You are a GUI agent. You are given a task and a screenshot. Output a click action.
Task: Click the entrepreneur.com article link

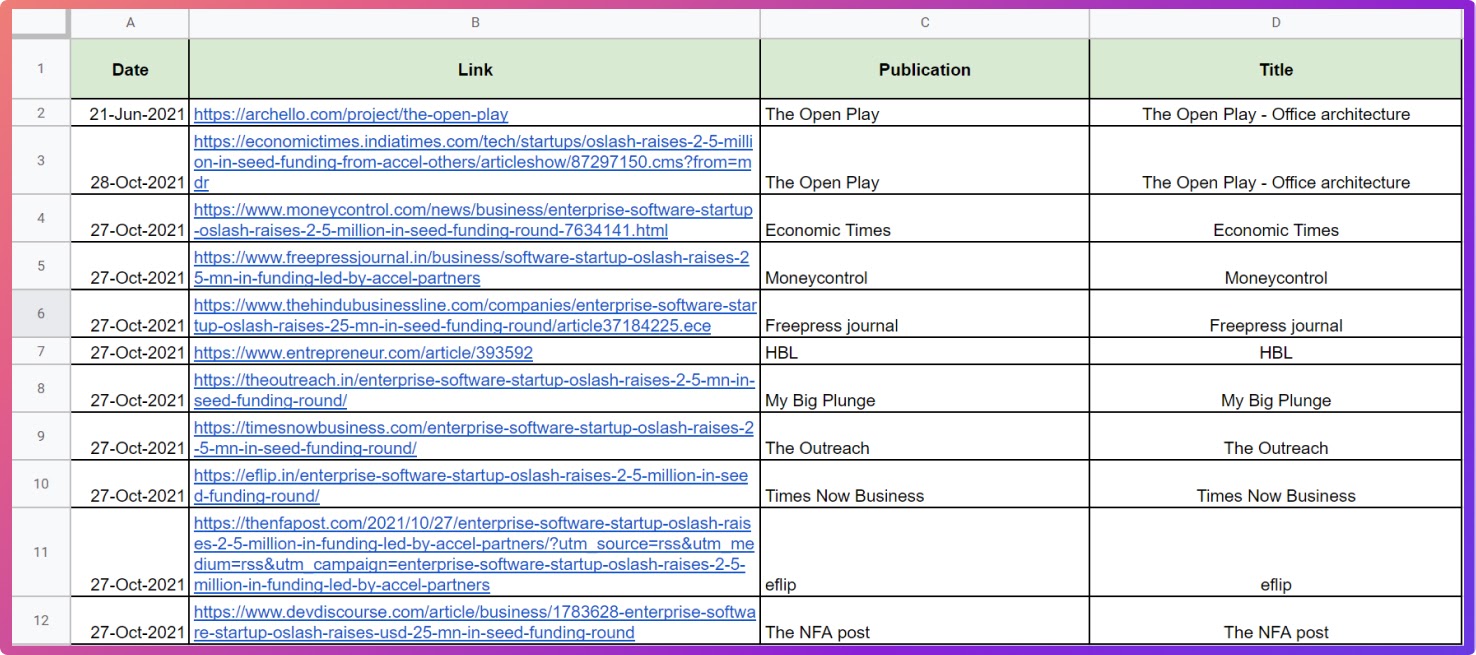[363, 353]
